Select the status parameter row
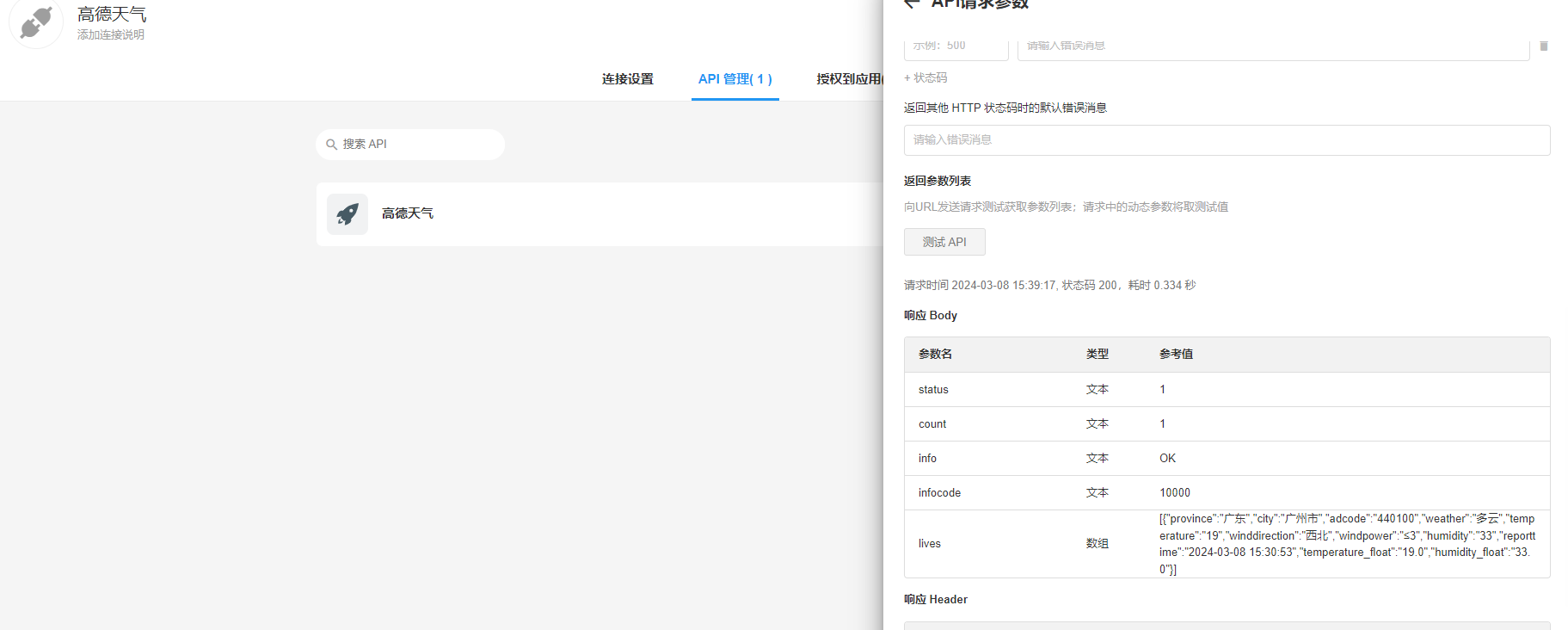This screenshot has width=1568, height=630. (1226, 390)
